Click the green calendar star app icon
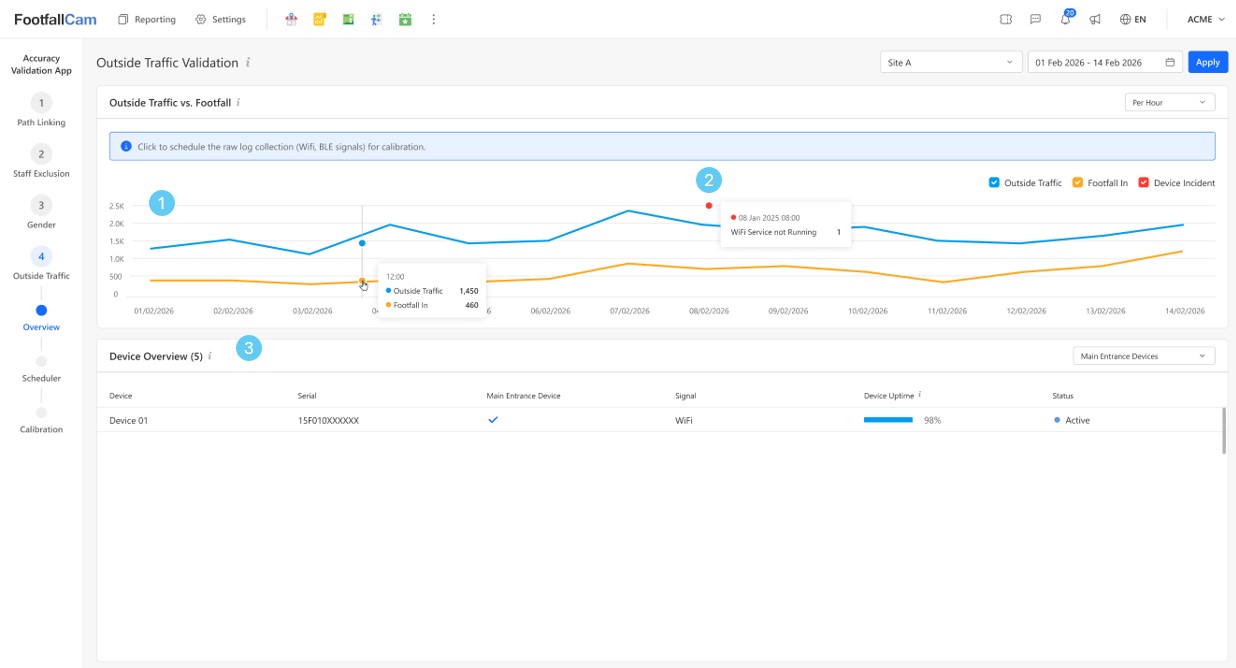This screenshot has height=668, width=1236. click(x=405, y=19)
